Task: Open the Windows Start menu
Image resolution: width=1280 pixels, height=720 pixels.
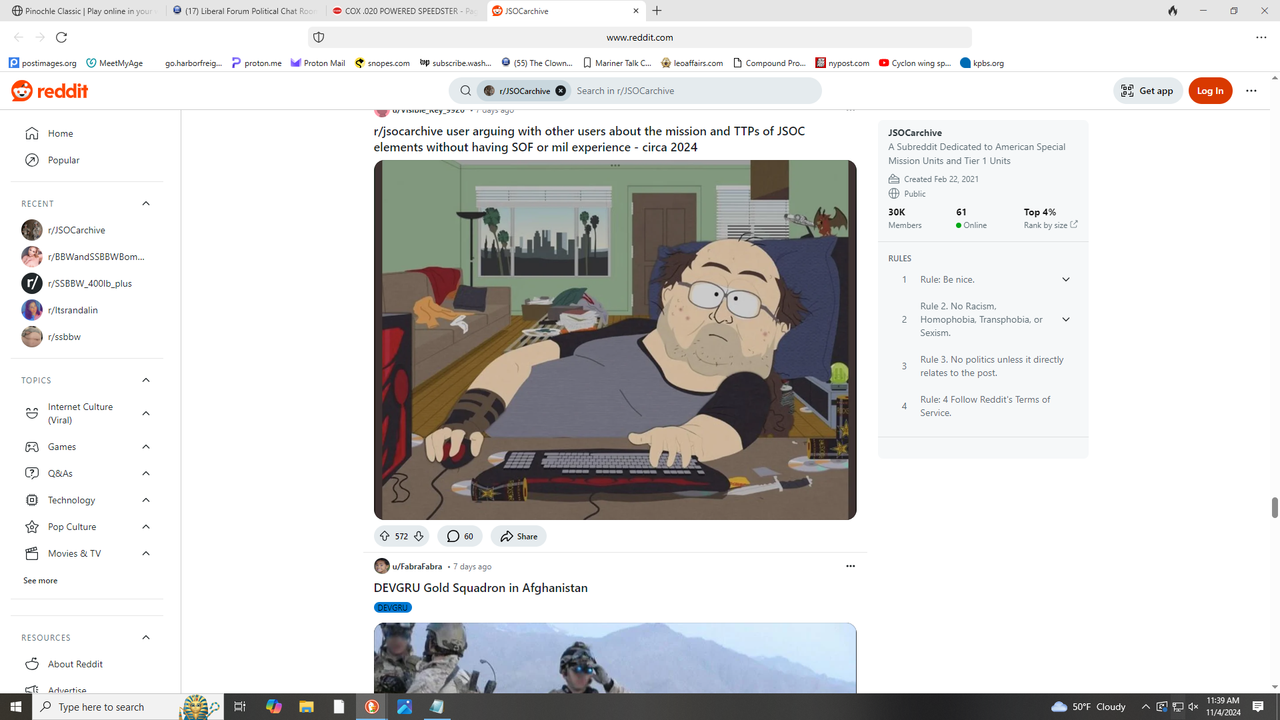Action: pyautogui.click(x=16, y=707)
